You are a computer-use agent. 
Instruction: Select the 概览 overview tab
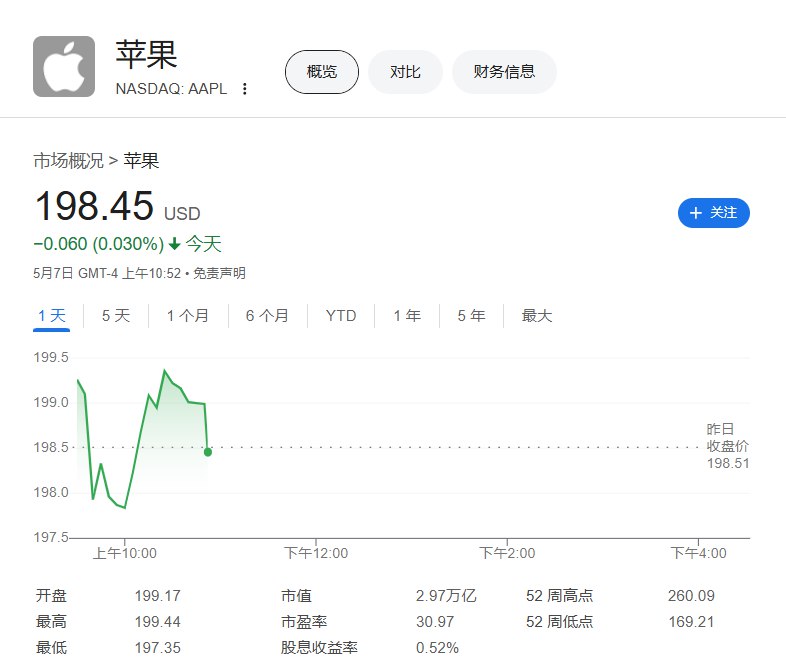click(x=322, y=72)
